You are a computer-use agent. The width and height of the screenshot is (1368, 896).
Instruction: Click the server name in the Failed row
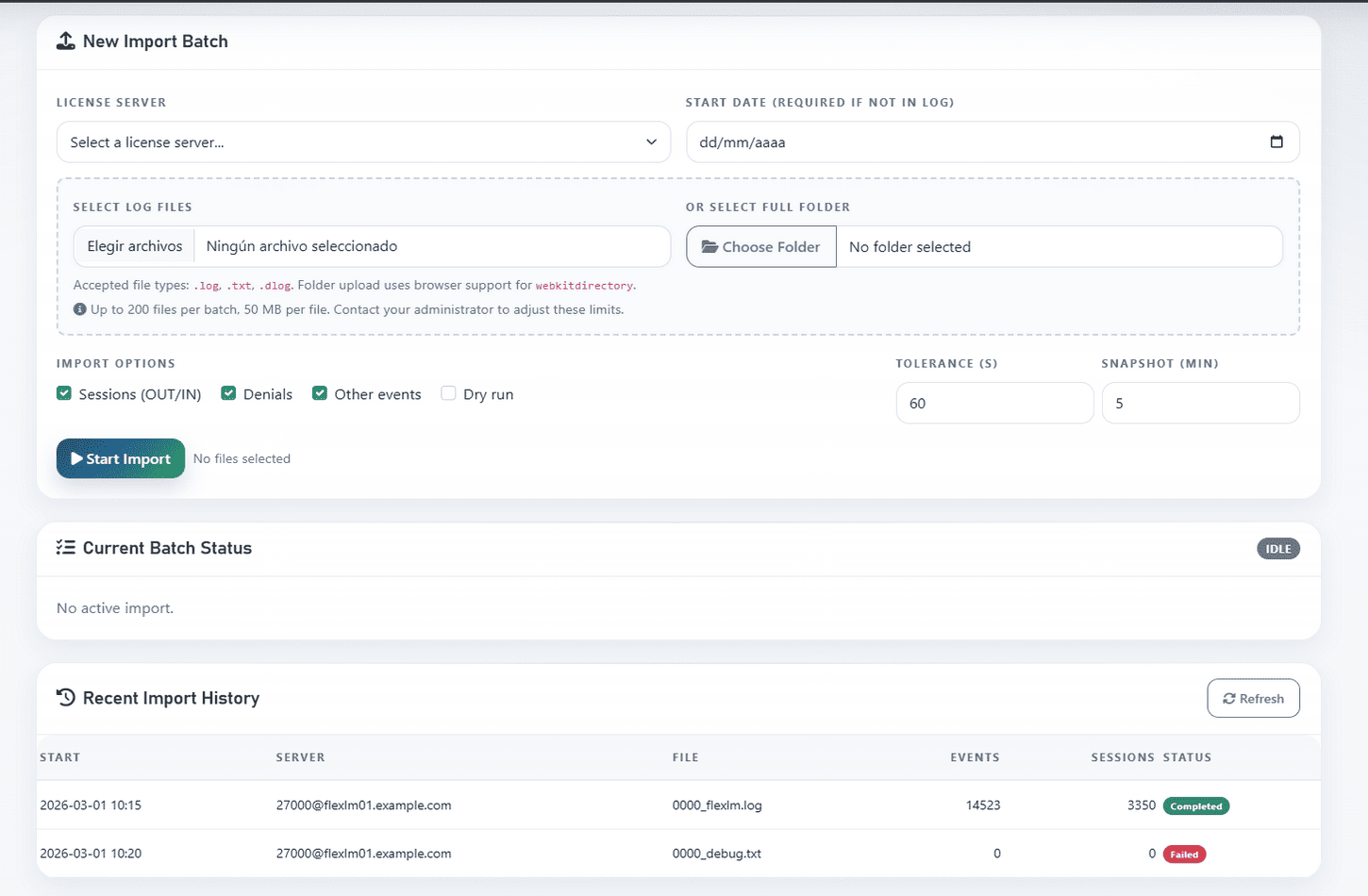coord(363,854)
